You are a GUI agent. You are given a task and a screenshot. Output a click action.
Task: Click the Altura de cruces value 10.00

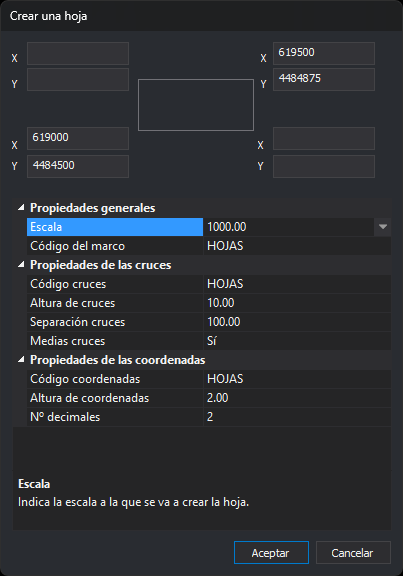297,303
